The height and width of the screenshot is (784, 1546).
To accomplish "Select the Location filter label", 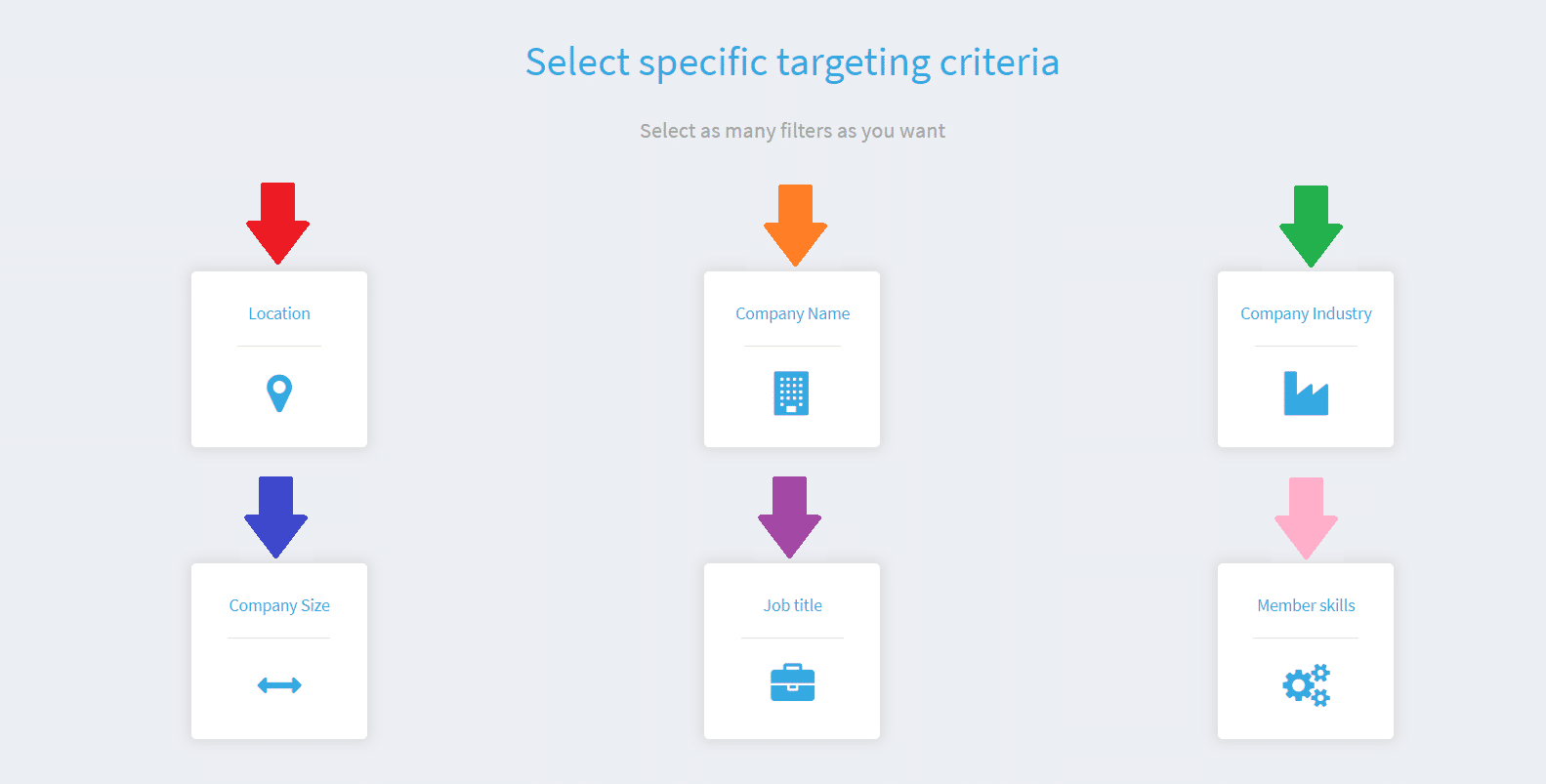I will pyautogui.click(x=279, y=313).
